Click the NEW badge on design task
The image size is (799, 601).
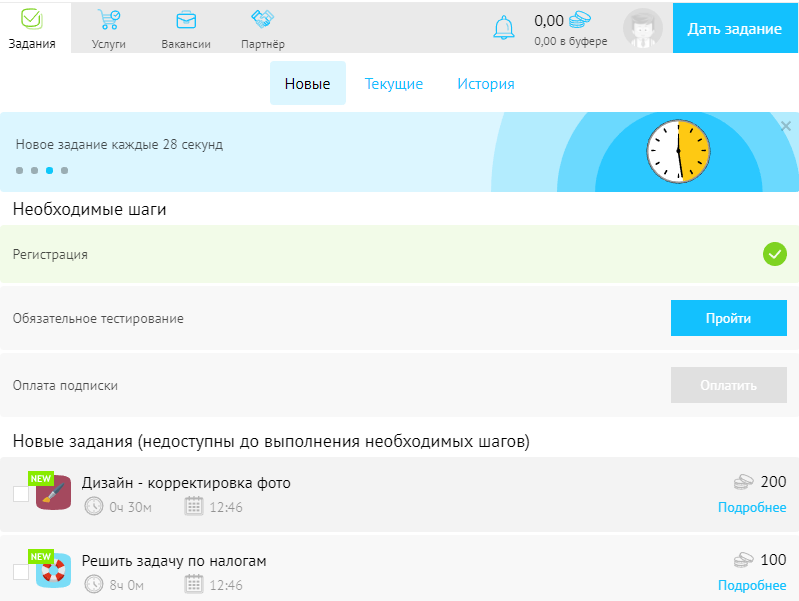point(41,479)
